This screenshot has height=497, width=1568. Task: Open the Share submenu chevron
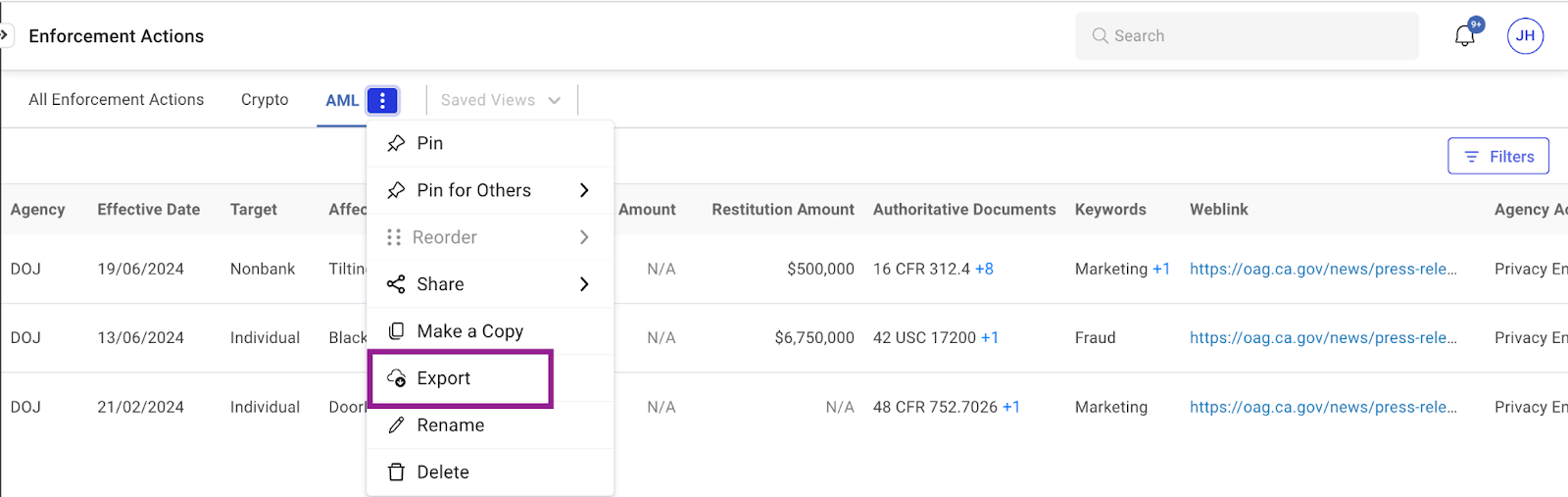[584, 284]
